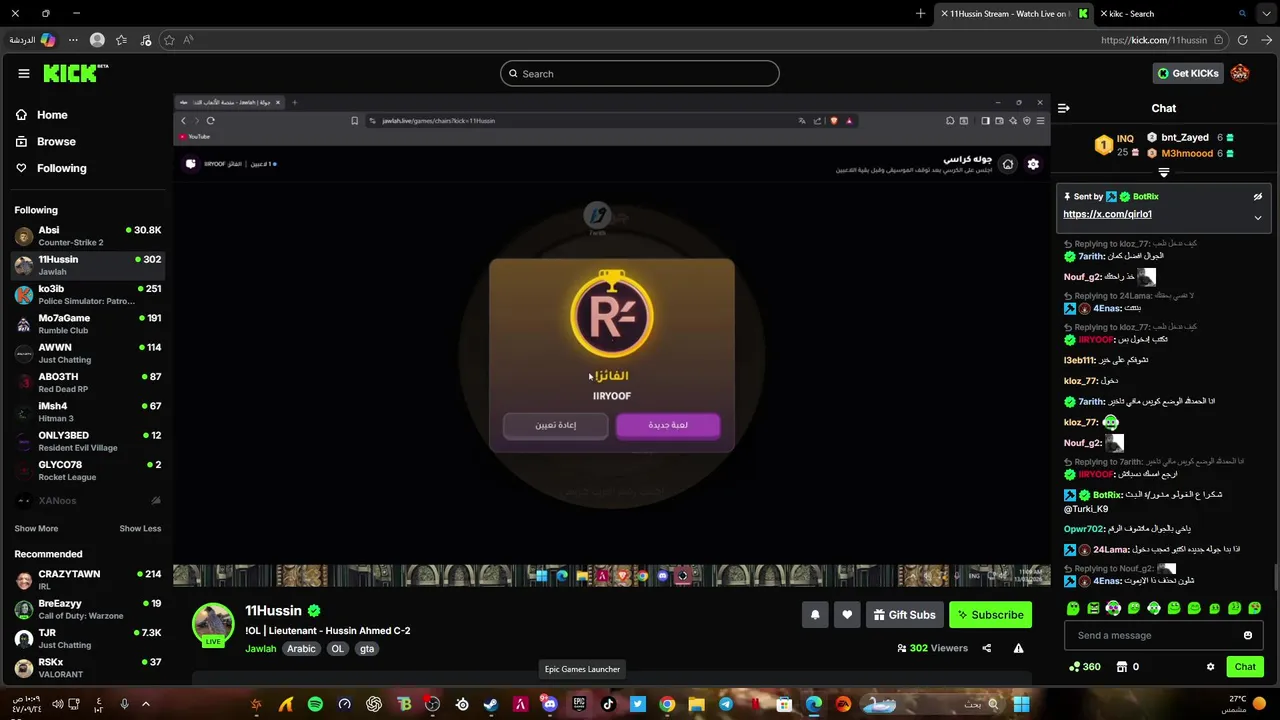
Task: Open Epic Games Launcher from taskbar
Action: coord(579,704)
